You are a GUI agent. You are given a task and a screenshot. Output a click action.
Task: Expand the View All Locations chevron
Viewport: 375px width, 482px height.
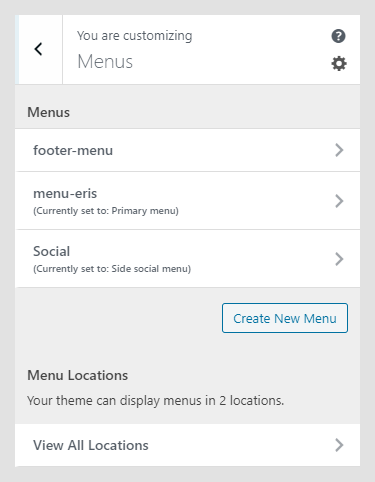point(339,445)
